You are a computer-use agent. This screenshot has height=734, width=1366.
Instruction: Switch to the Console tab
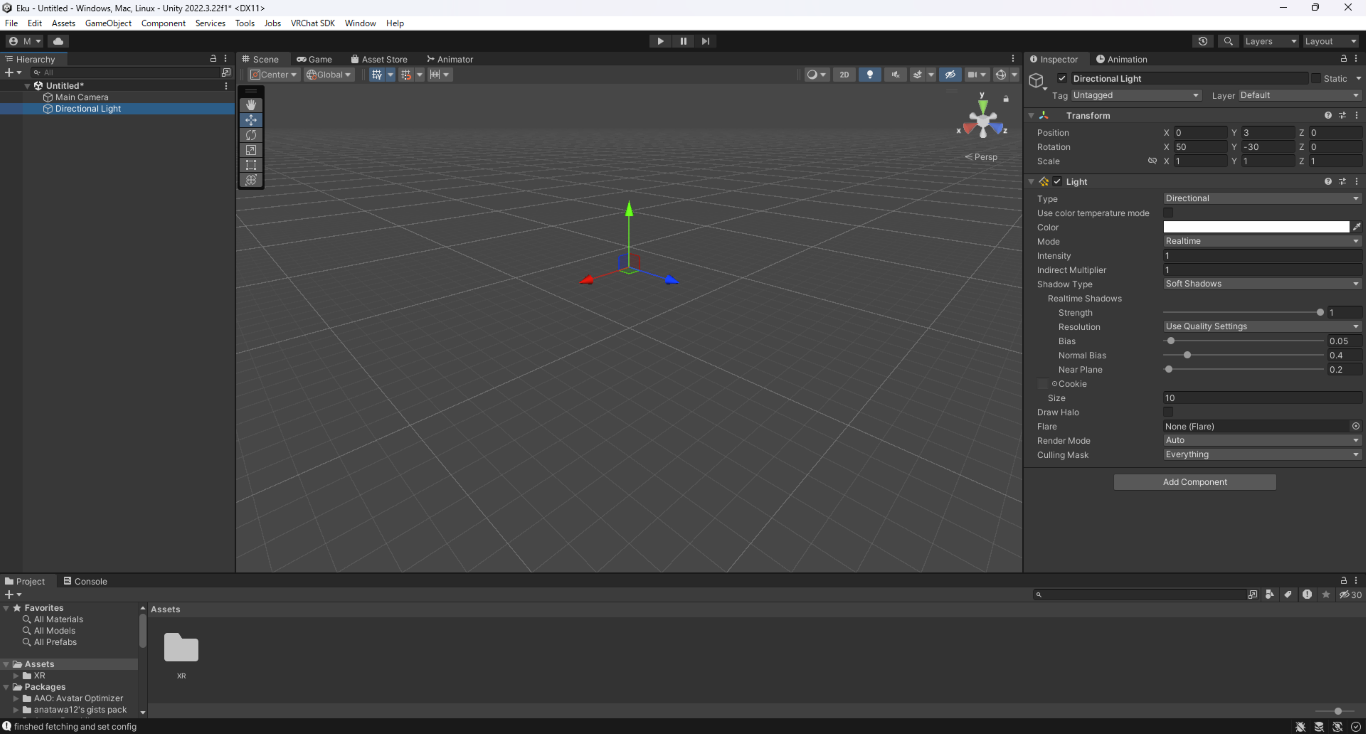click(85, 581)
